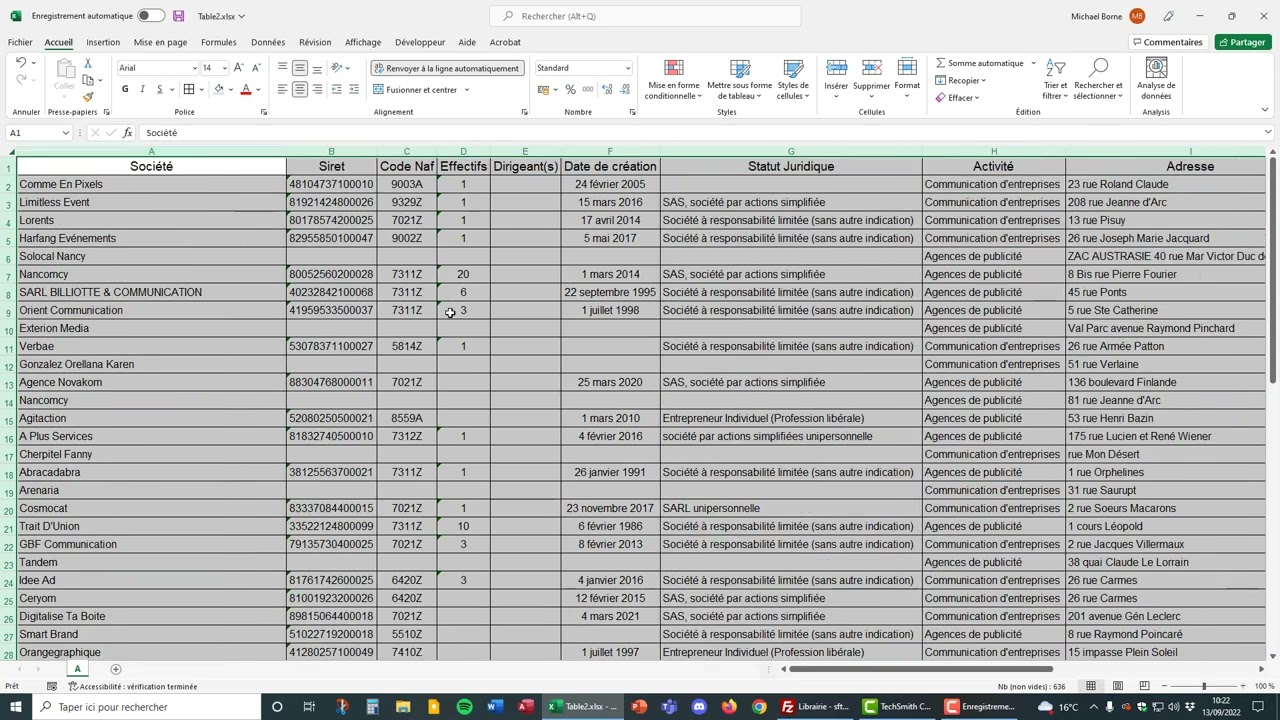Open font name Arial dropdown
This screenshot has width=1280, height=720.
194,68
